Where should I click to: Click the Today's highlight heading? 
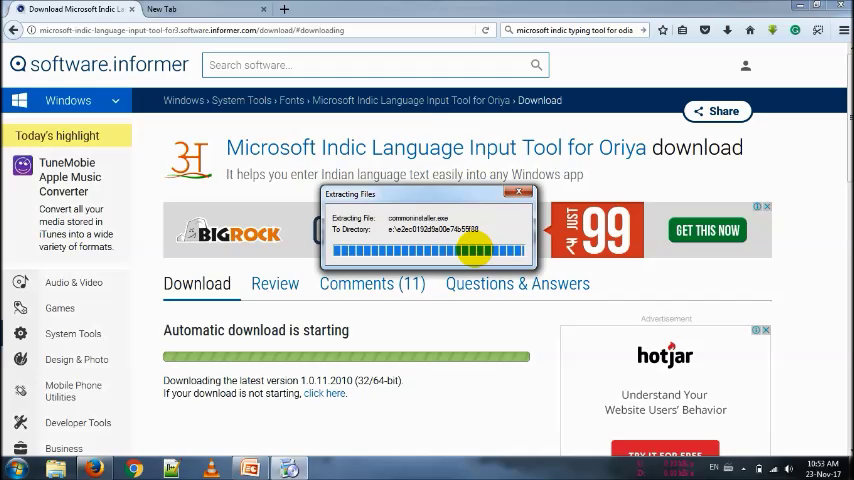point(57,136)
